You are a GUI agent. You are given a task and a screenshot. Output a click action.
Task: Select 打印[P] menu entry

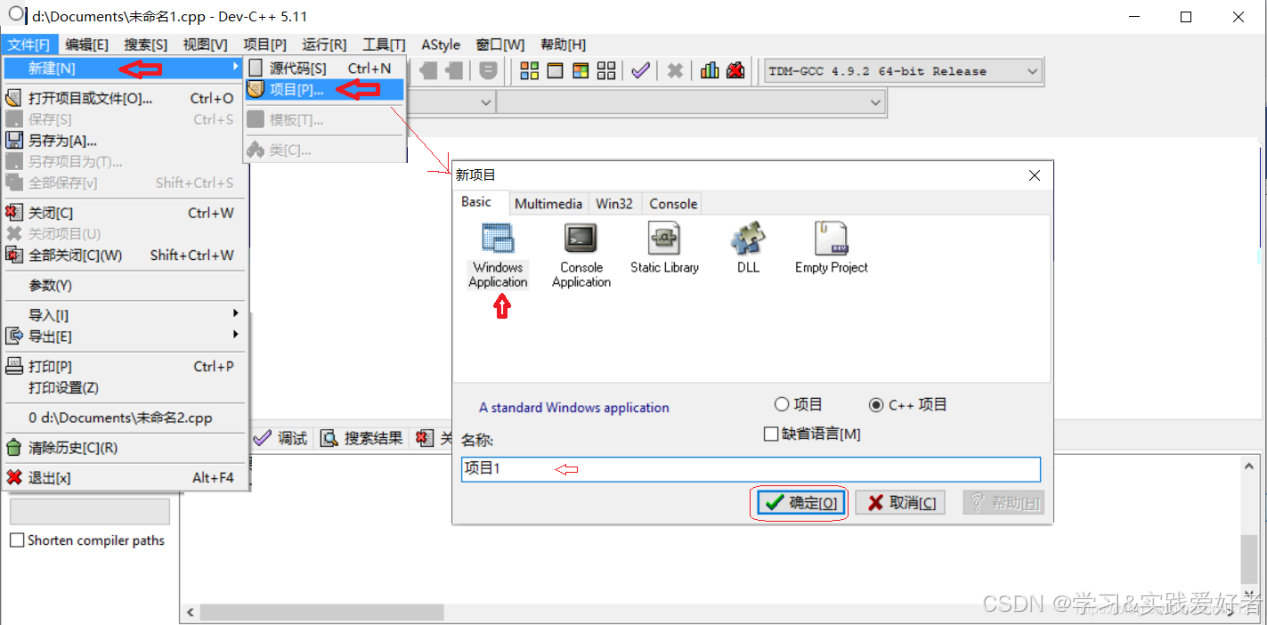point(125,366)
